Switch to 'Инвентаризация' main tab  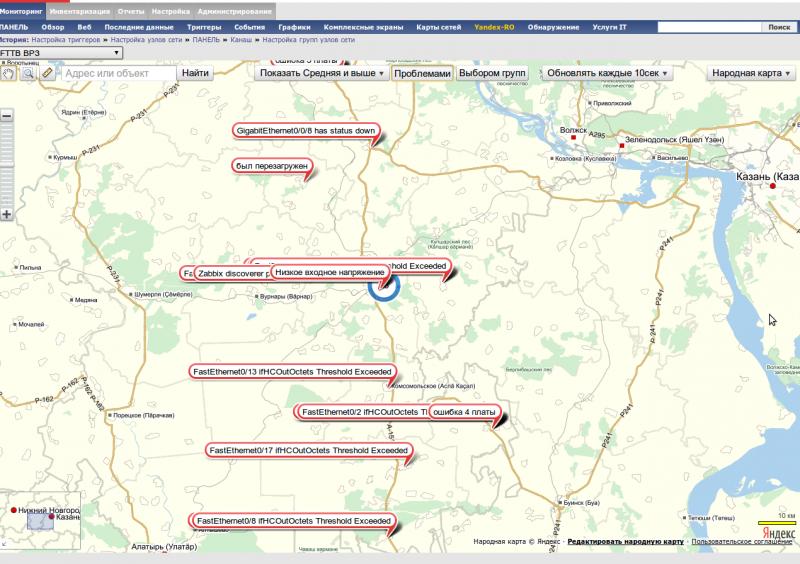pos(80,11)
